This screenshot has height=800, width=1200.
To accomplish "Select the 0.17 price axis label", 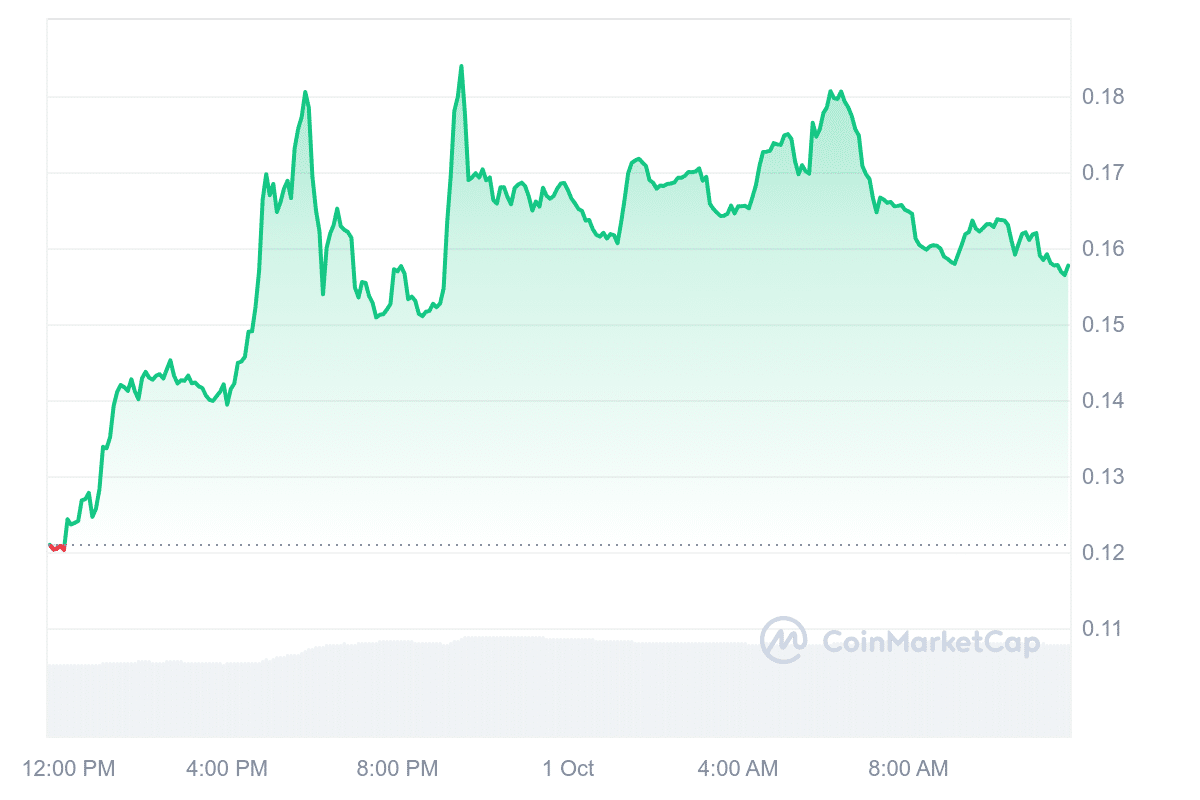I will point(1102,173).
